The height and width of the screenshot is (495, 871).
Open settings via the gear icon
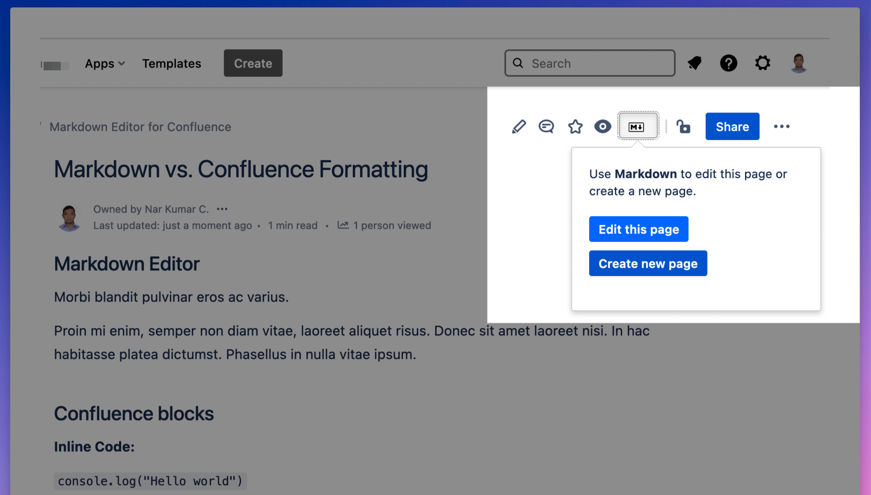(x=763, y=63)
